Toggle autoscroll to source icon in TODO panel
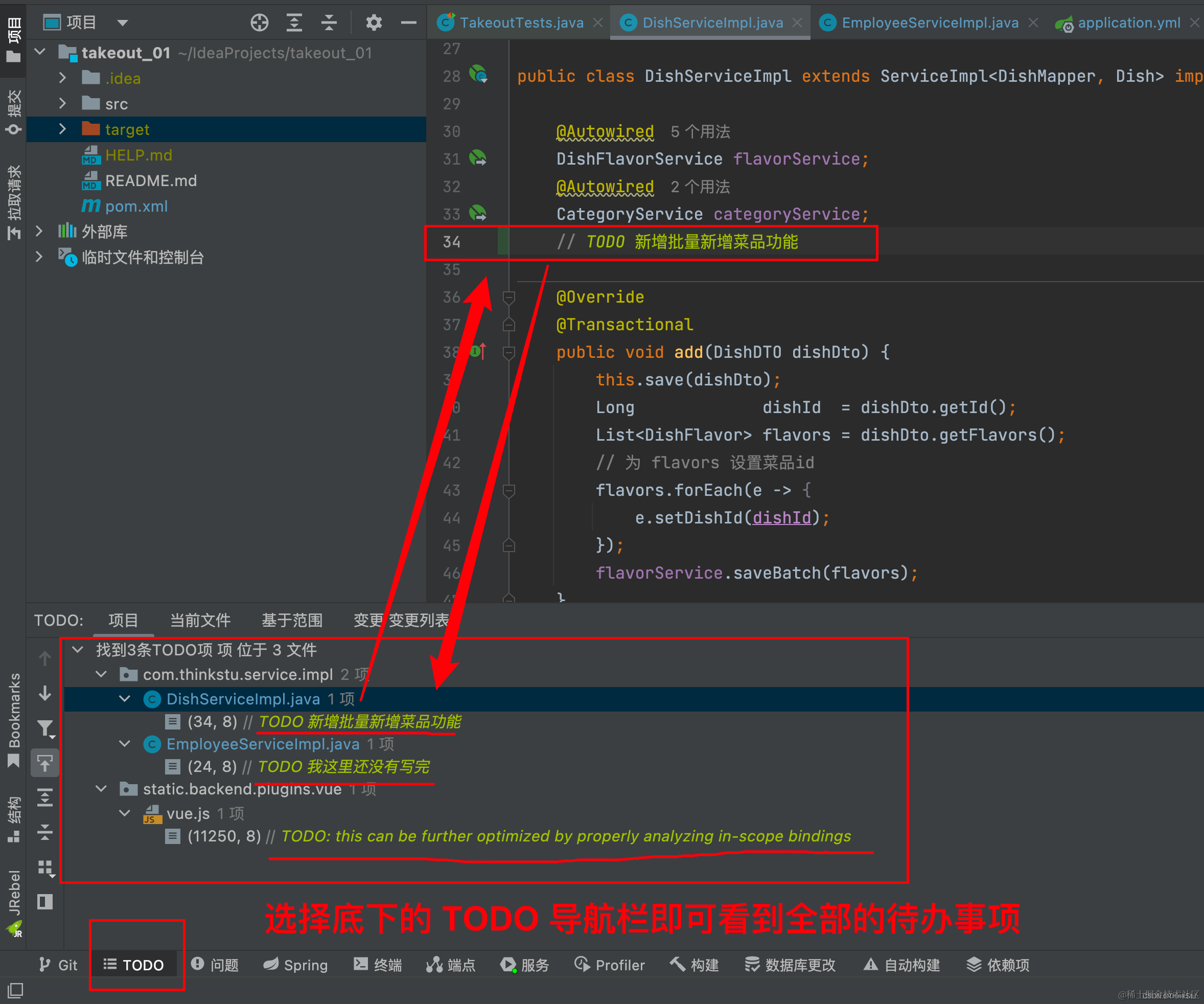The height and width of the screenshot is (1004, 1204). tap(45, 763)
